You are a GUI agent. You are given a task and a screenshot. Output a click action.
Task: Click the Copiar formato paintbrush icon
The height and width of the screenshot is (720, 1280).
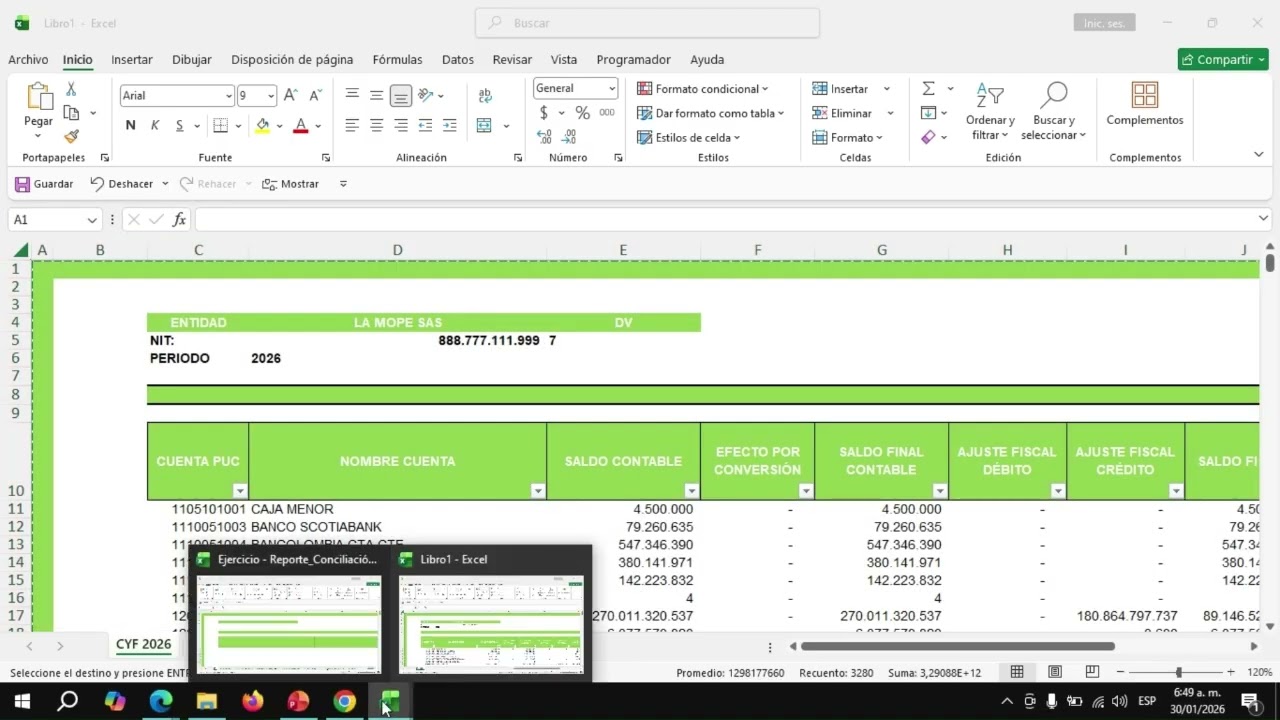click(71, 136)
